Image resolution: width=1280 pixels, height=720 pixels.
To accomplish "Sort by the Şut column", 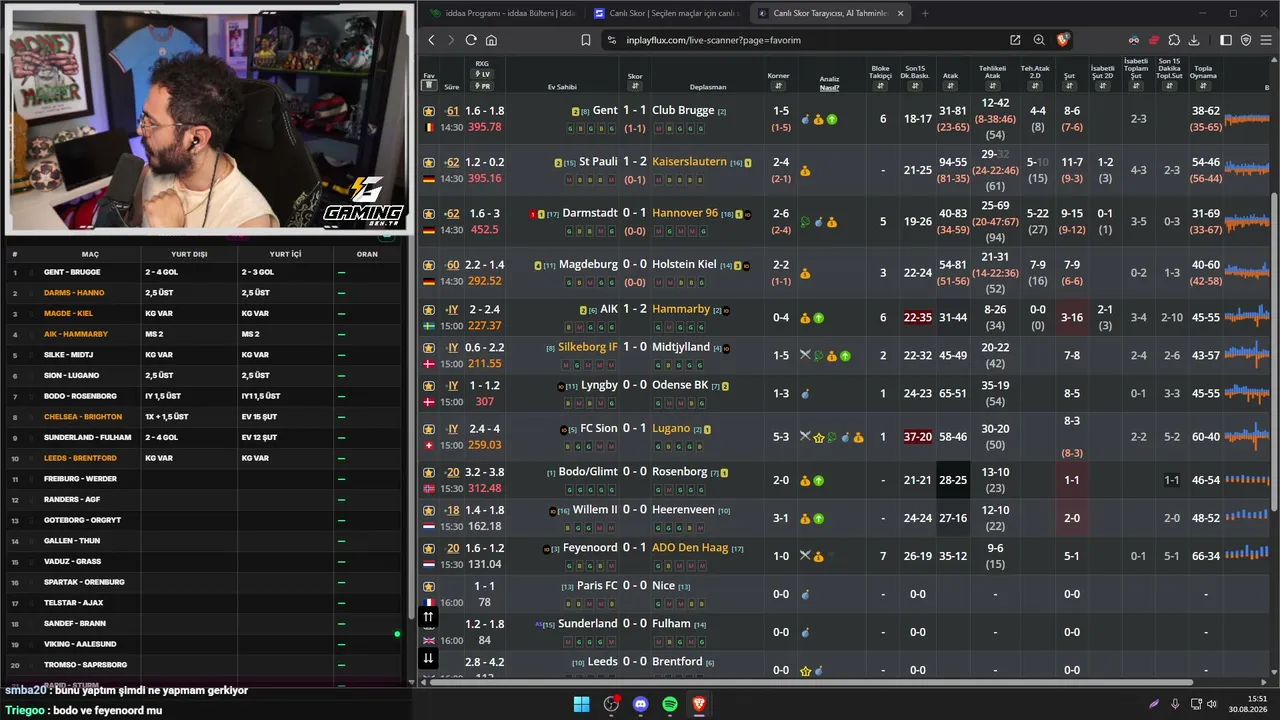I will (x=1069, y=87).
